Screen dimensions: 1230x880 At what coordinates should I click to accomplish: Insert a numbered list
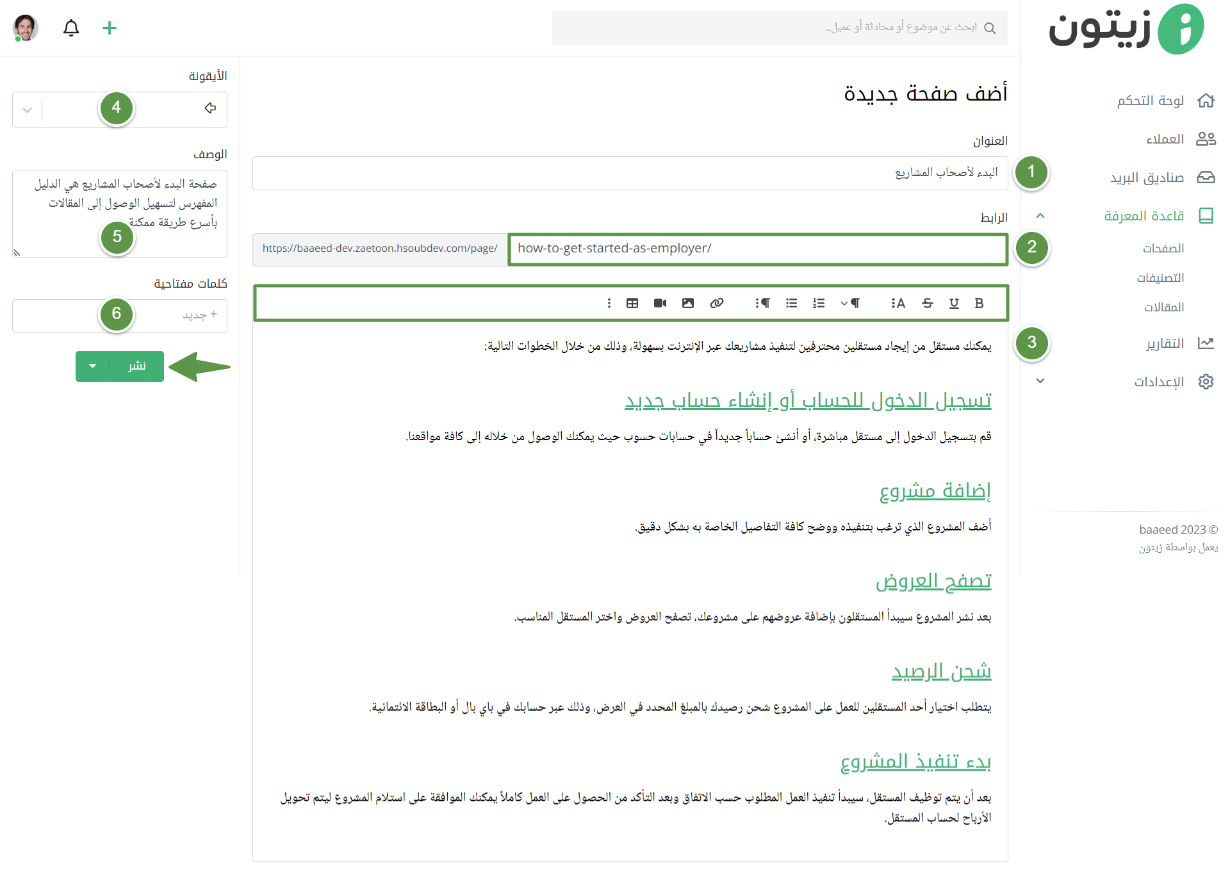[x=820, y=303]
